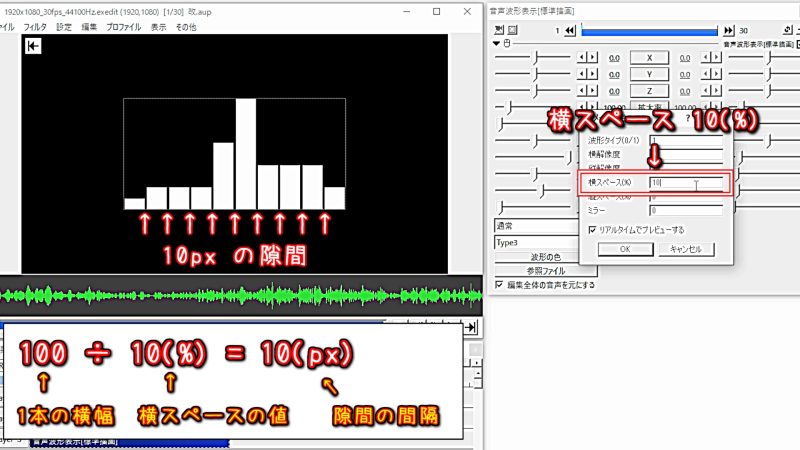Click the Y movement button

649,74
